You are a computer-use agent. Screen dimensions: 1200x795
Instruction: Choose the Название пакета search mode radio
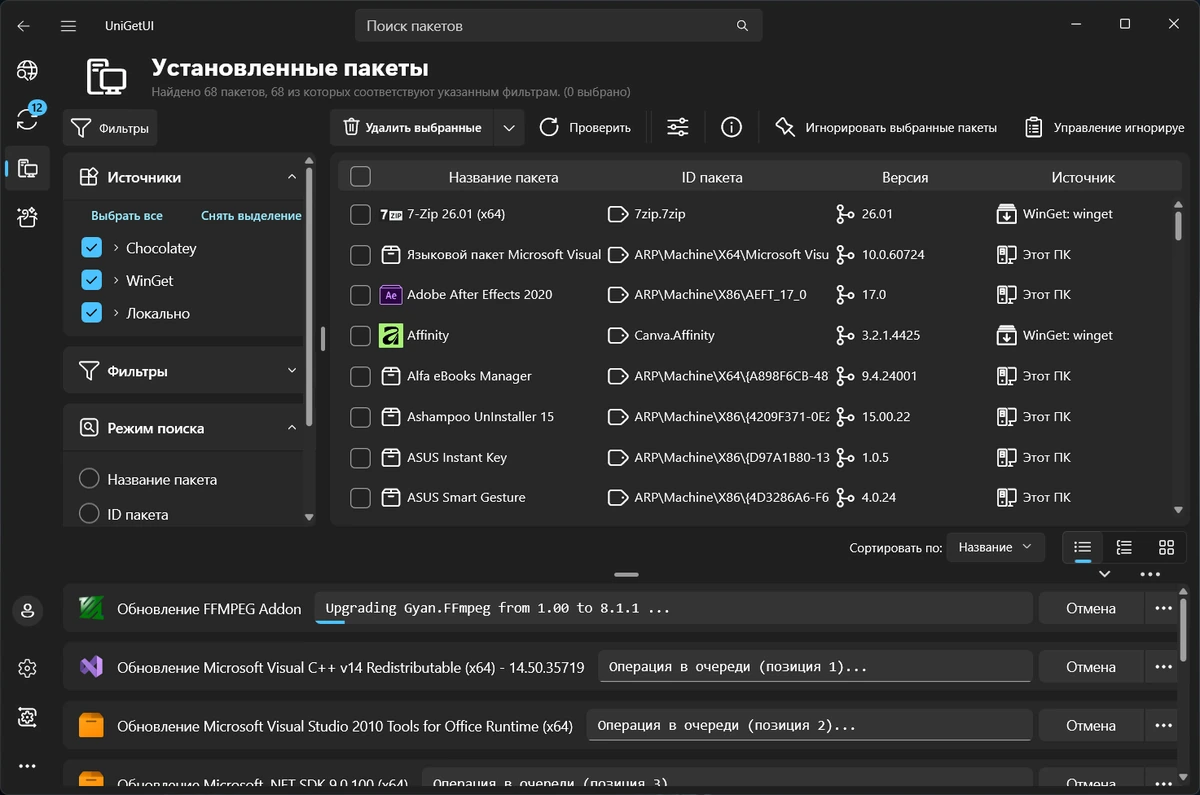pos(89,479)
